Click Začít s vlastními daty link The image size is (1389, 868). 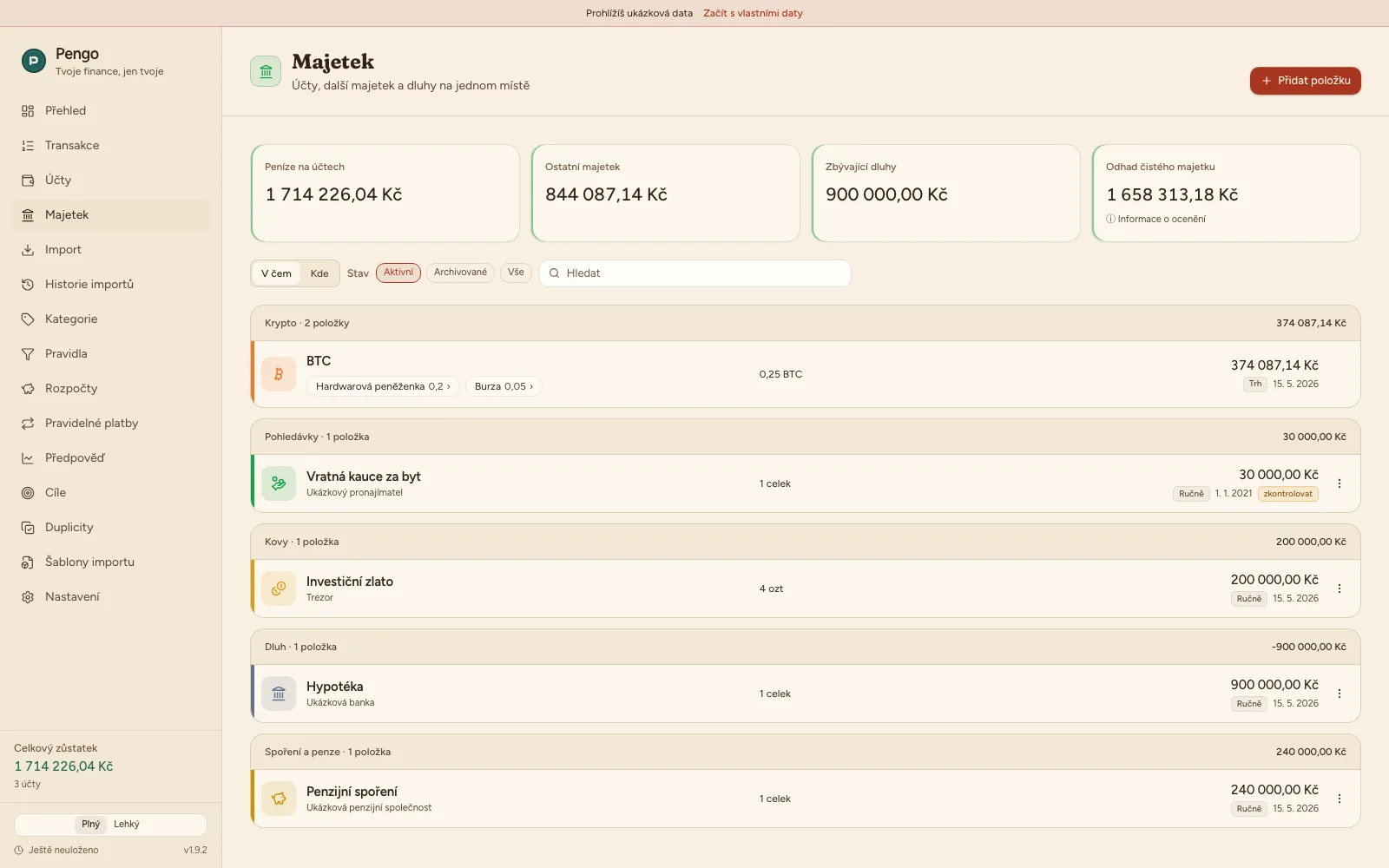[x=753, y=13]
